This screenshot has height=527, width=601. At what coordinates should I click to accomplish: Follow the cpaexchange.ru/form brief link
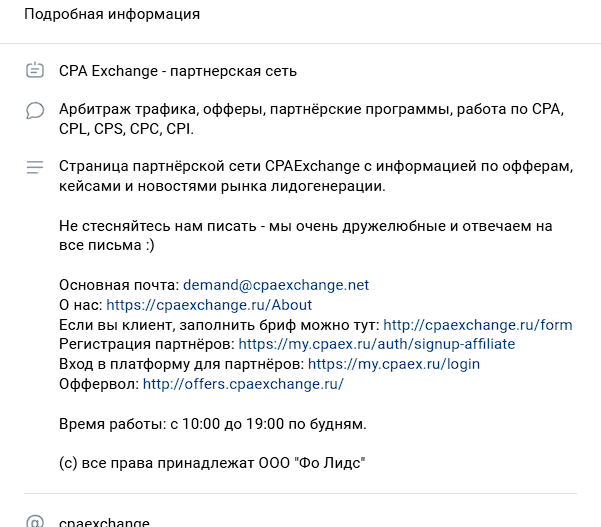[478, 325]
